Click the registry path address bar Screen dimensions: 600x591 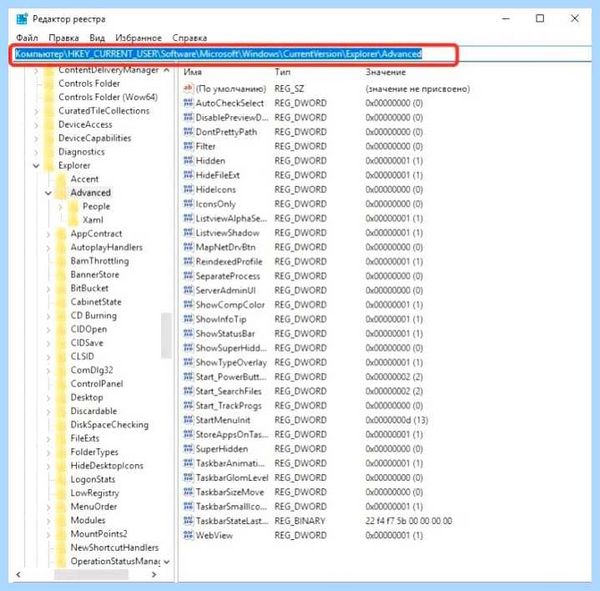pos(302,54)
